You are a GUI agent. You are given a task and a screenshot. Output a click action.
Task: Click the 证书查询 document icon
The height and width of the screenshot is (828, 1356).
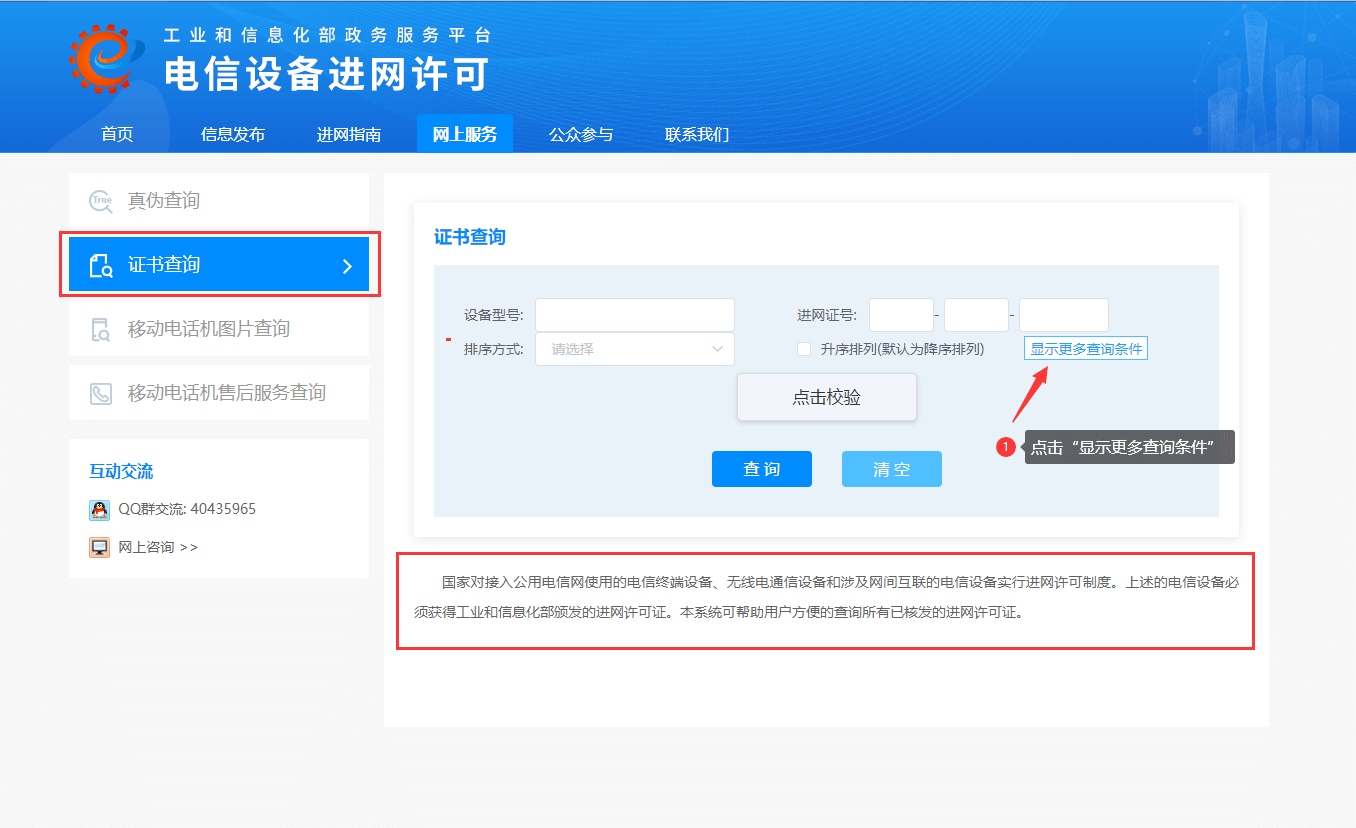pos(101,265)
